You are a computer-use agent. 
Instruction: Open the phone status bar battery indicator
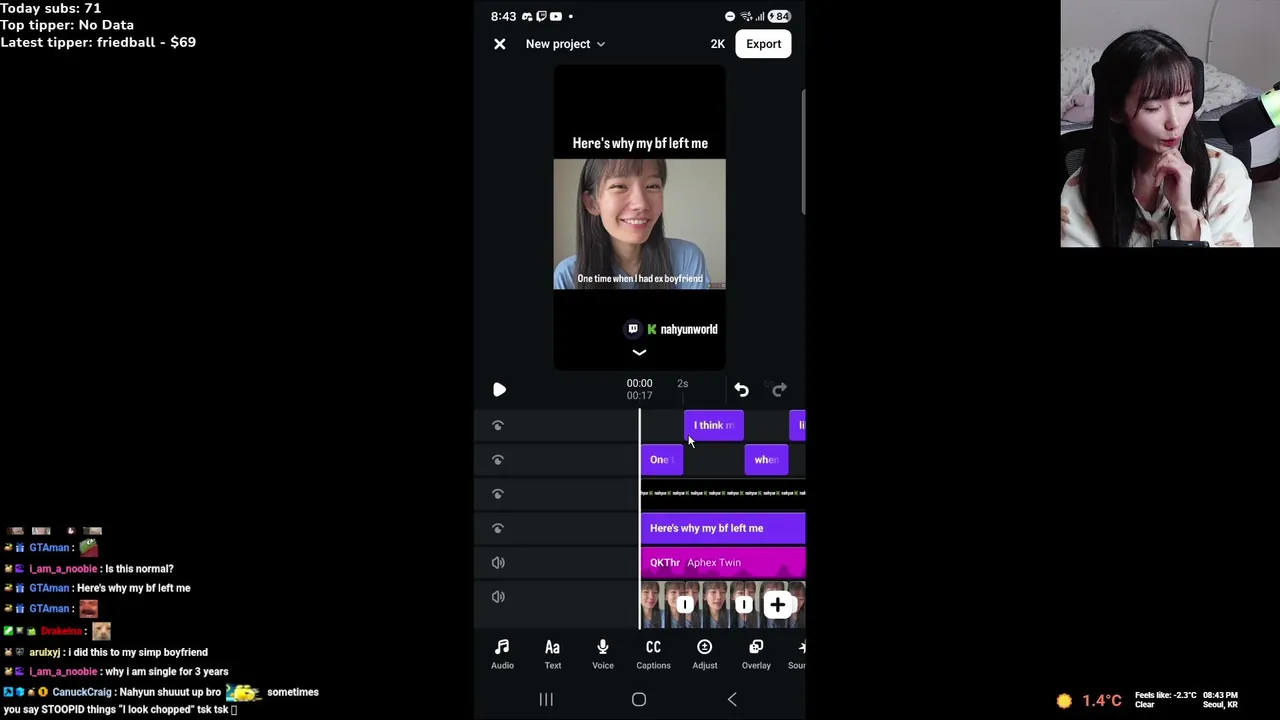pyautogui.click(x=780, y=16)
